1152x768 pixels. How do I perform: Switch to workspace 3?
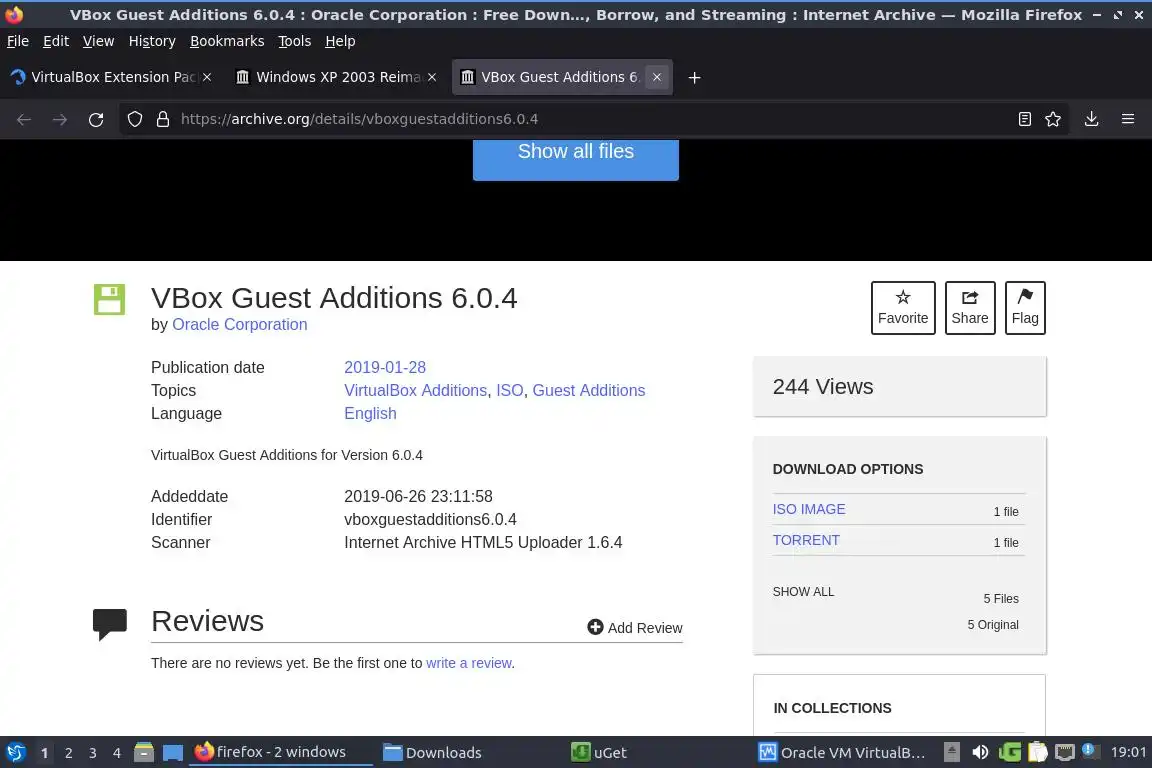[93, 753]
